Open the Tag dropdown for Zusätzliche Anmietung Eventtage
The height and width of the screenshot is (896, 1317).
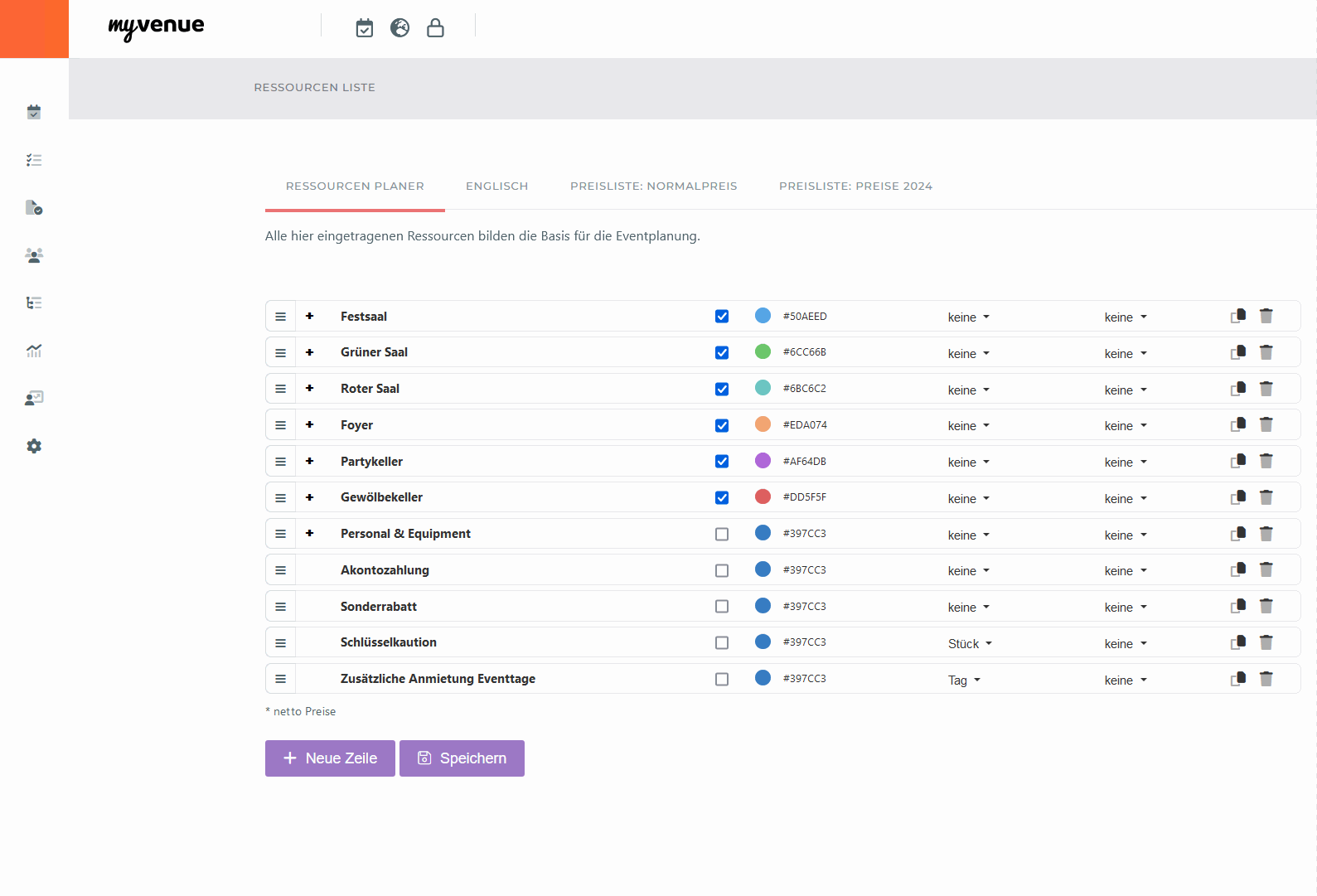click(964, 680)
